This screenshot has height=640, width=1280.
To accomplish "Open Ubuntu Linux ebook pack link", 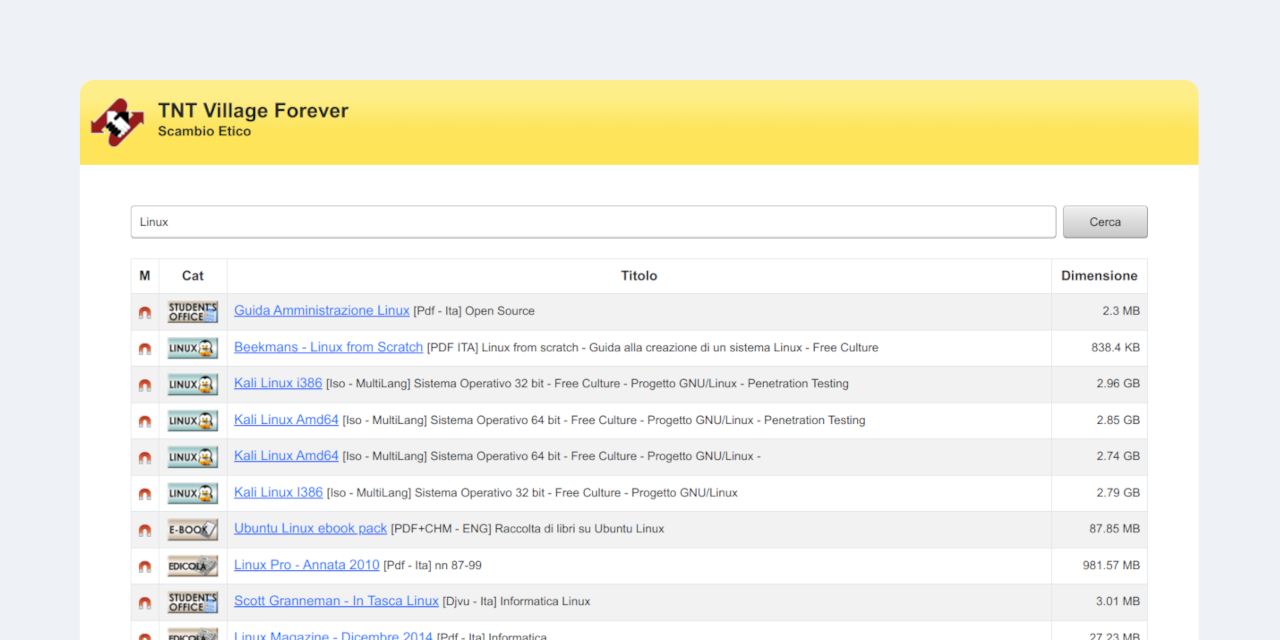I will (x=310, y=528).
